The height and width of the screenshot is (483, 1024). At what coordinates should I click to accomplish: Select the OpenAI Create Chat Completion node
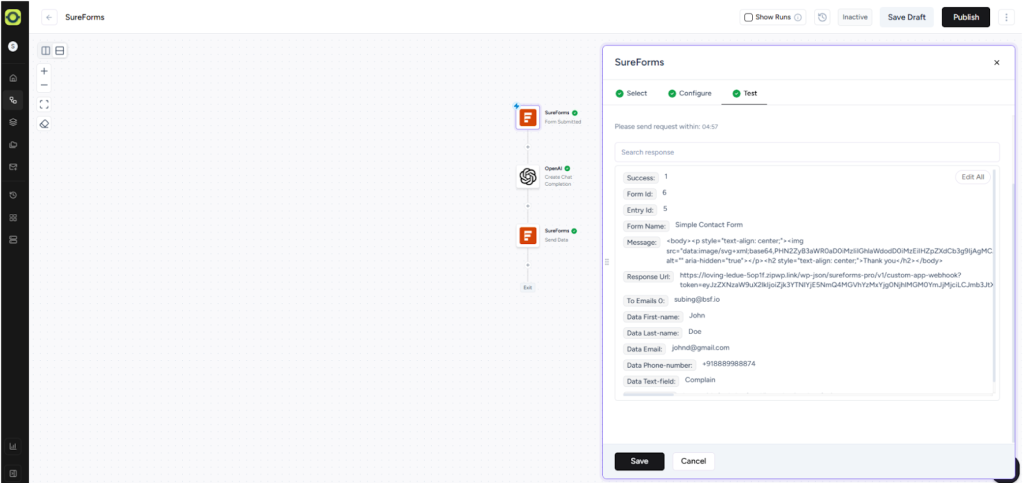[x=528, y=177]
